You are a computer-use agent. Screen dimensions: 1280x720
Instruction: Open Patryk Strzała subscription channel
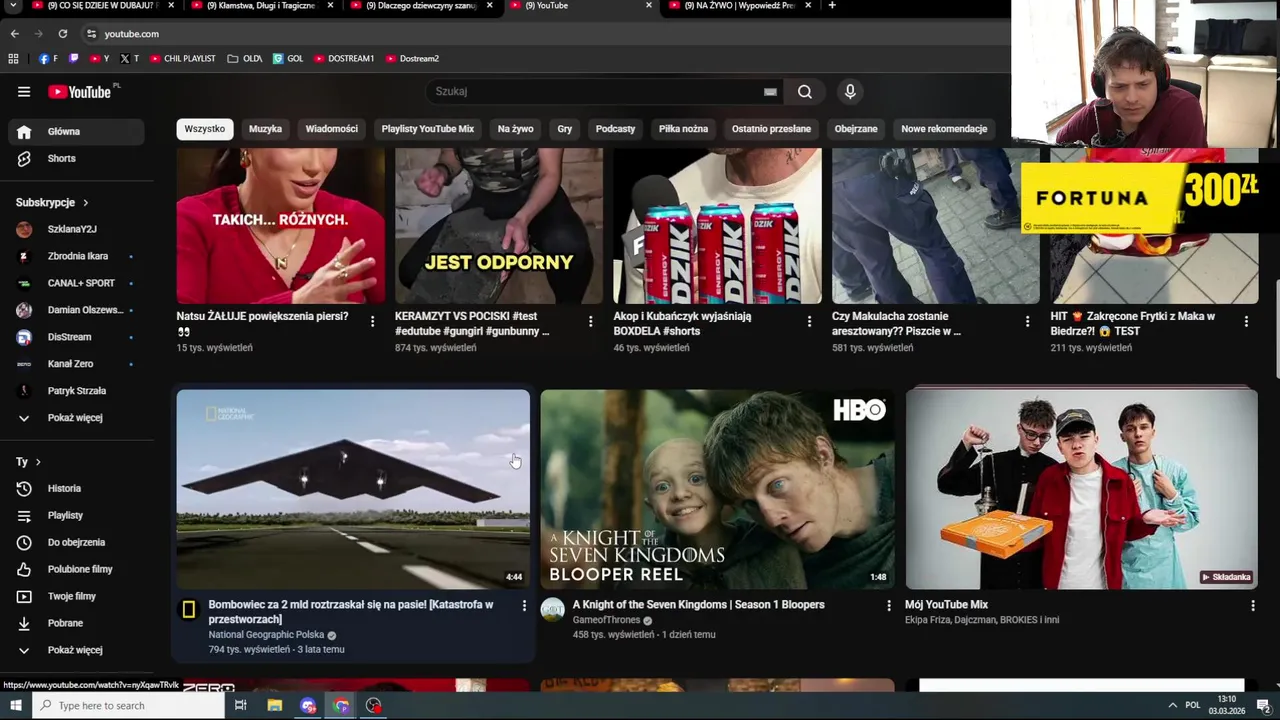(x=76, y=392)
